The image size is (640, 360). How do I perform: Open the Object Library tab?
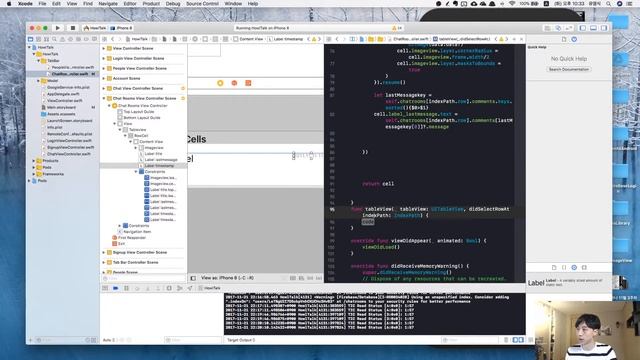574,267
